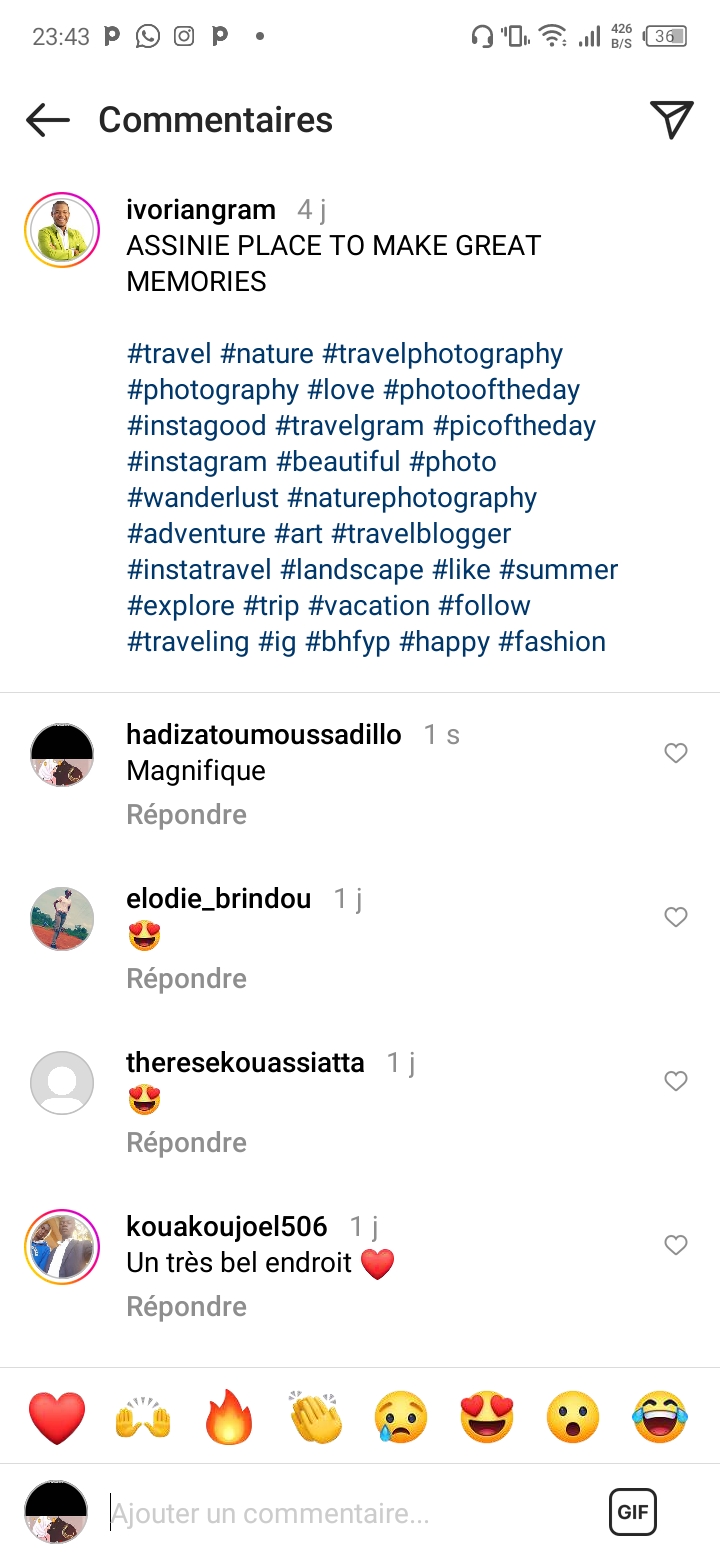
Task: Go back using the arrow icon
Action: tap(48, 120)
